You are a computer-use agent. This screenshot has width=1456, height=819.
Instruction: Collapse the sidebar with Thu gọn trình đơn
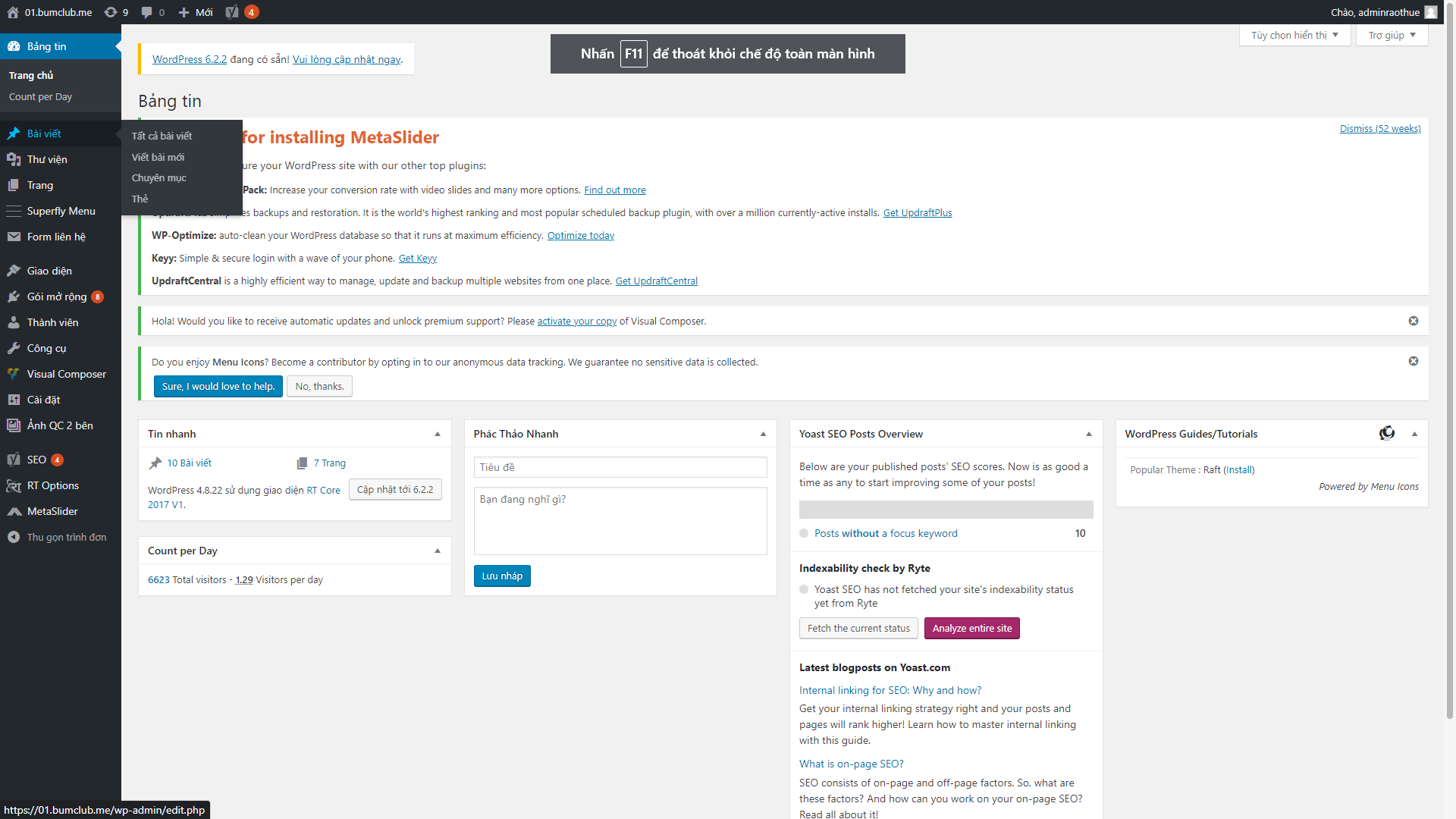coord(66,537)
